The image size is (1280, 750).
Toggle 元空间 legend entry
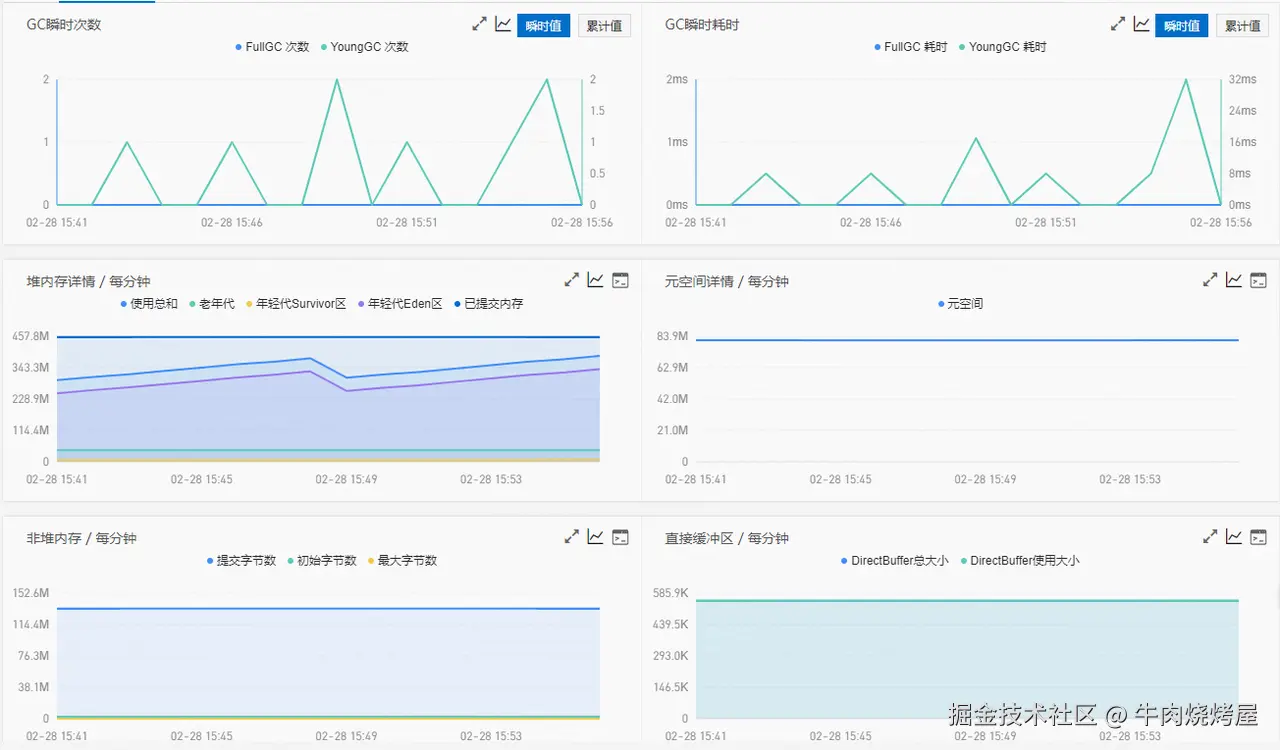point(960,303)
